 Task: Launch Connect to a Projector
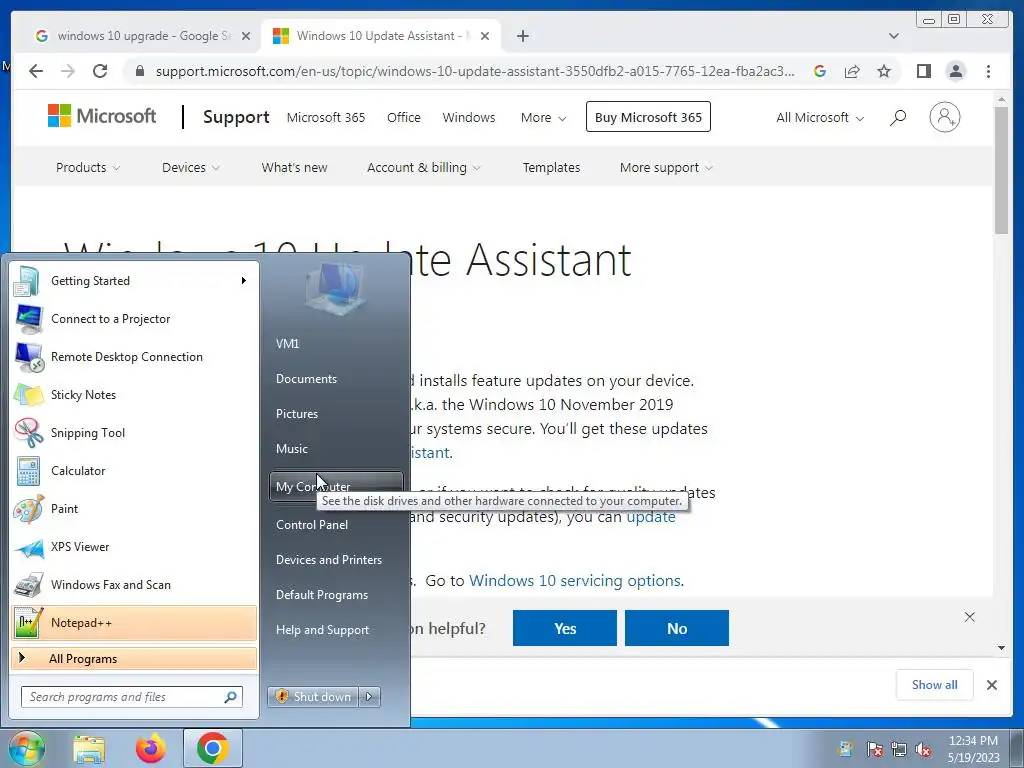click(x=134, y=319)
